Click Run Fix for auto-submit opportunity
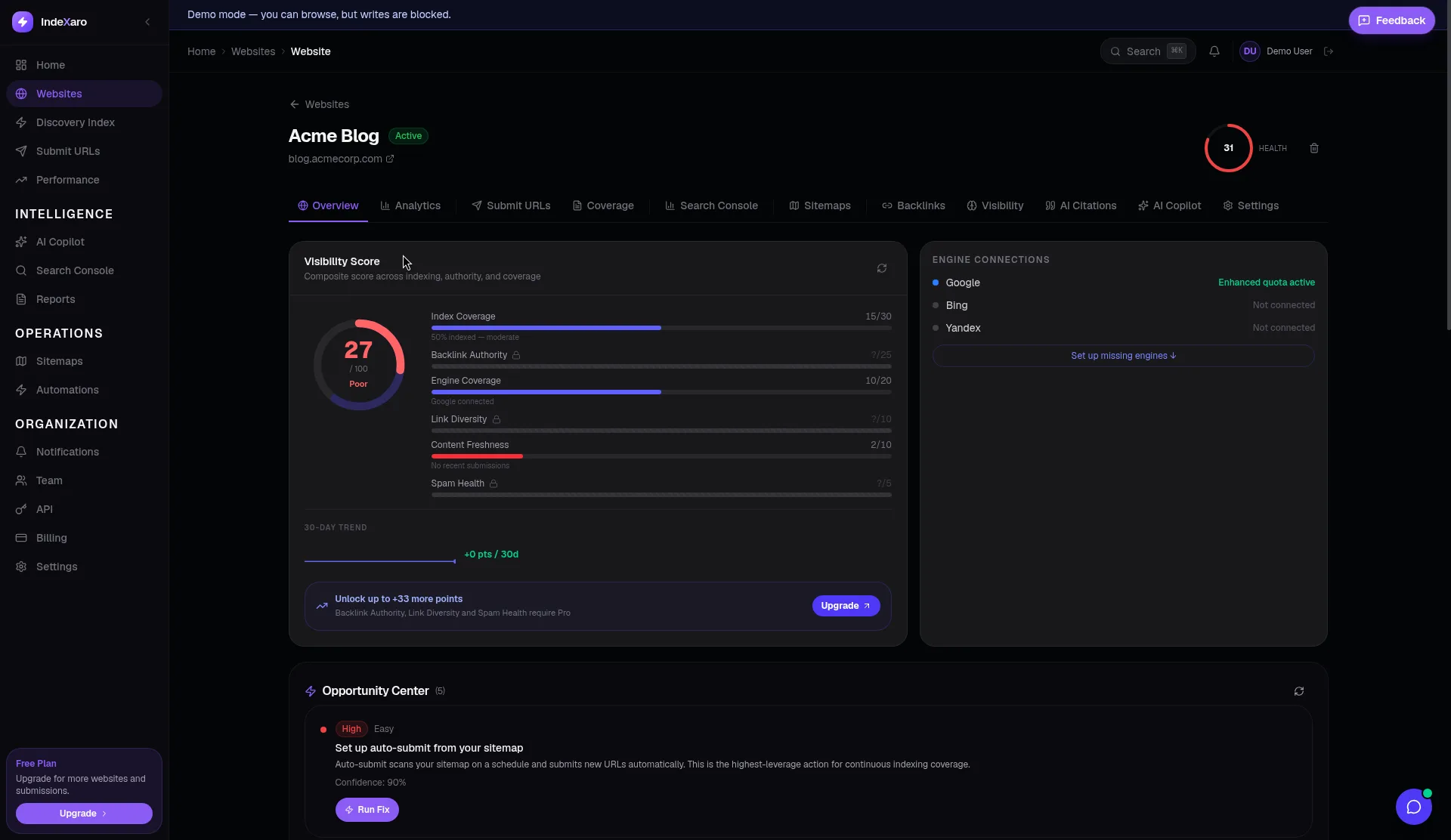The height and width of the screenshot is (840, 1451). (367, 810)
